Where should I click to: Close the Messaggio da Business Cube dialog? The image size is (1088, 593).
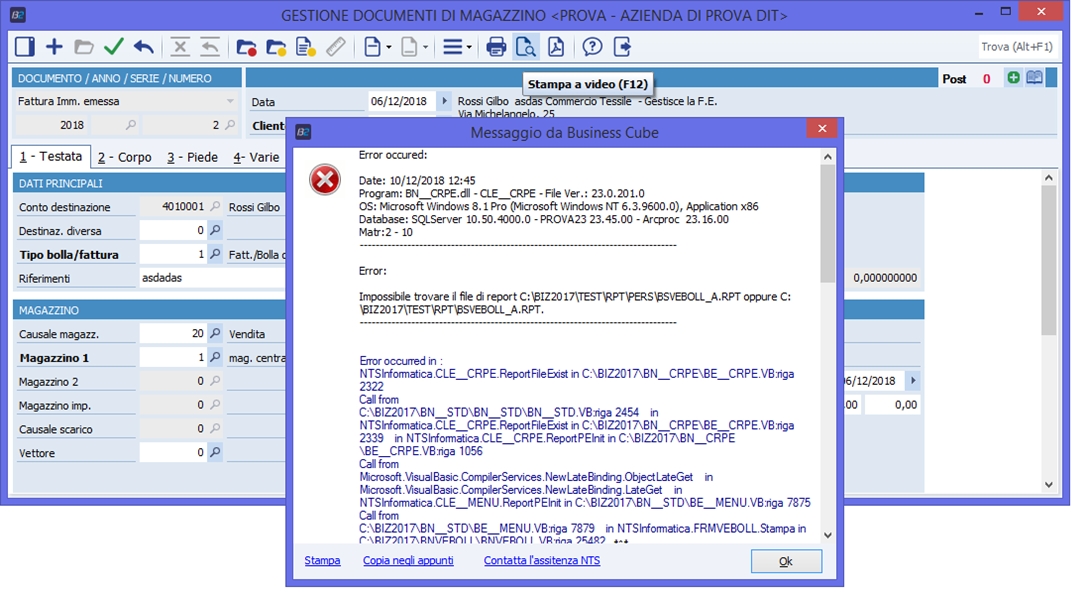[x=822, y=128]
